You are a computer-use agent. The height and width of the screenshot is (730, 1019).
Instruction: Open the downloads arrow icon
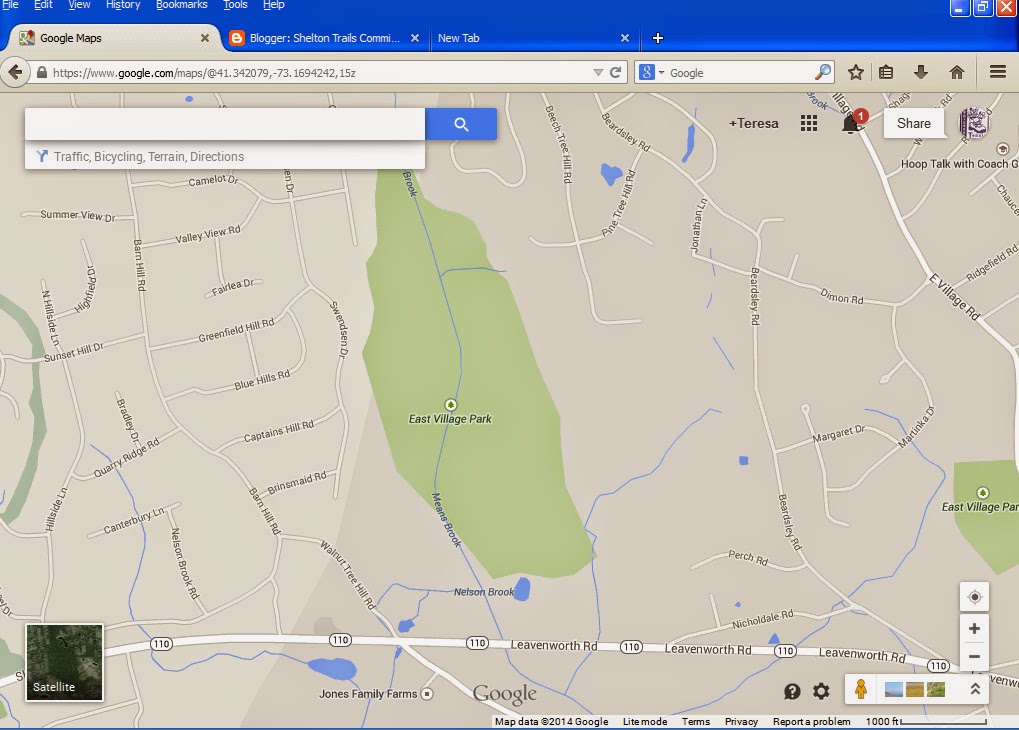920,72
